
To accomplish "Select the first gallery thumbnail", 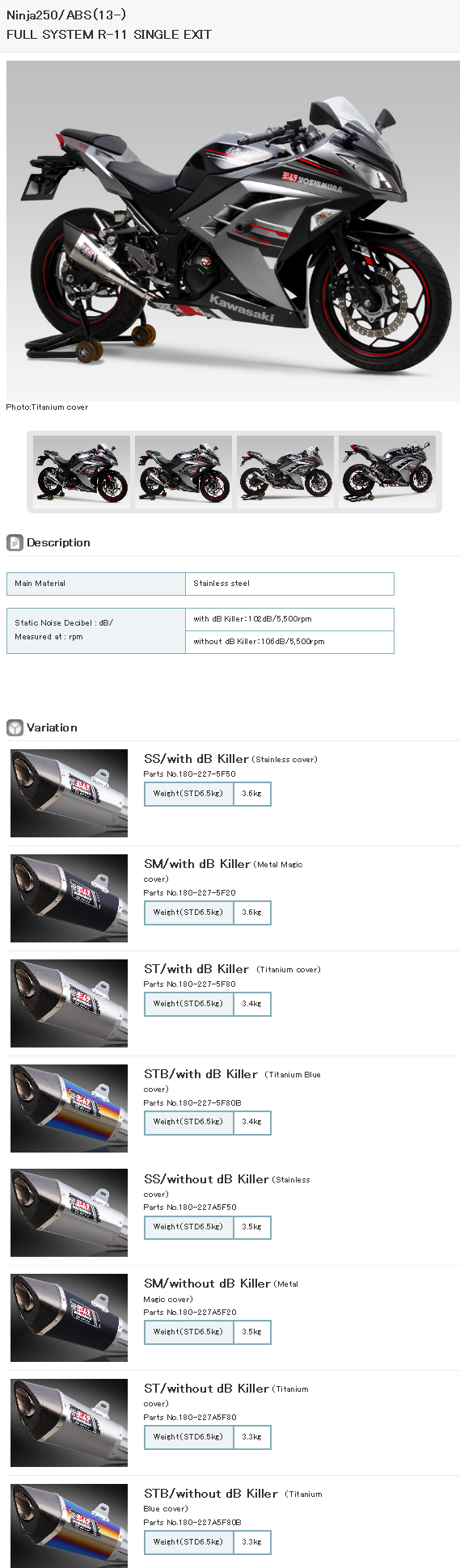I will click(81, 472).
